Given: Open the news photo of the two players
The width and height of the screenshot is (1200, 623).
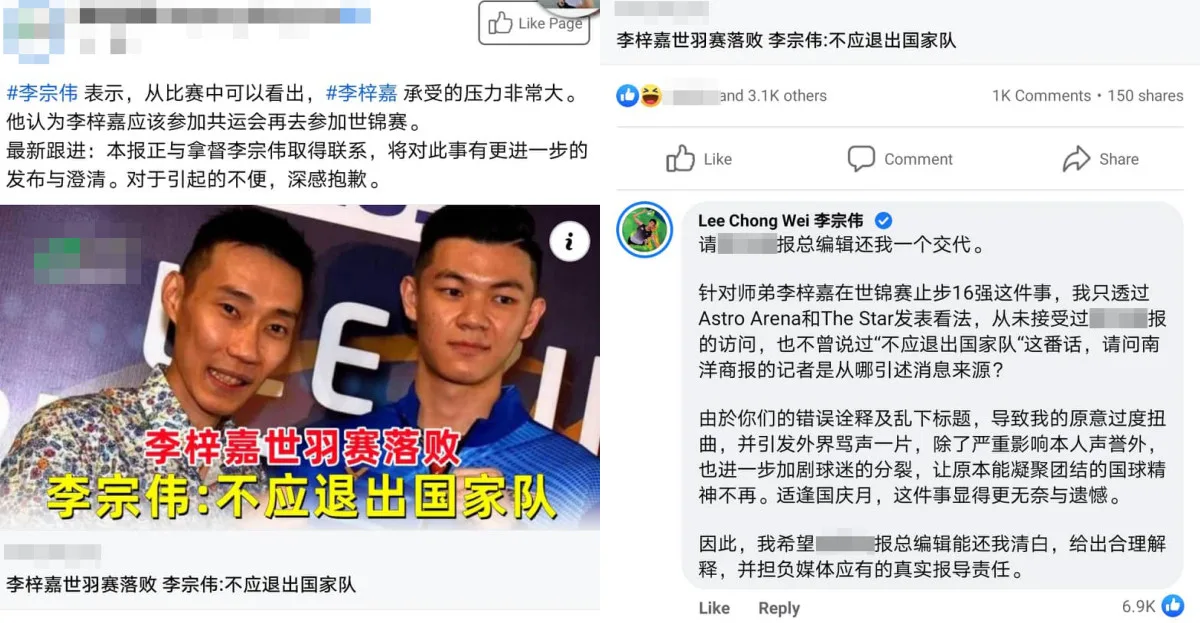Looking at the screenshot, I should pos(300,367).
